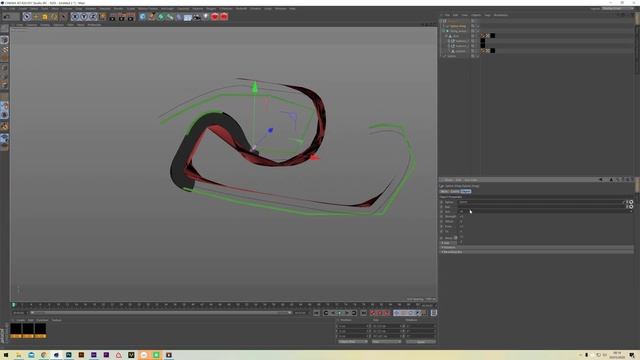Expand the Rotation section in attributes
The image size is (640, 360).
(x=536, y=247)
